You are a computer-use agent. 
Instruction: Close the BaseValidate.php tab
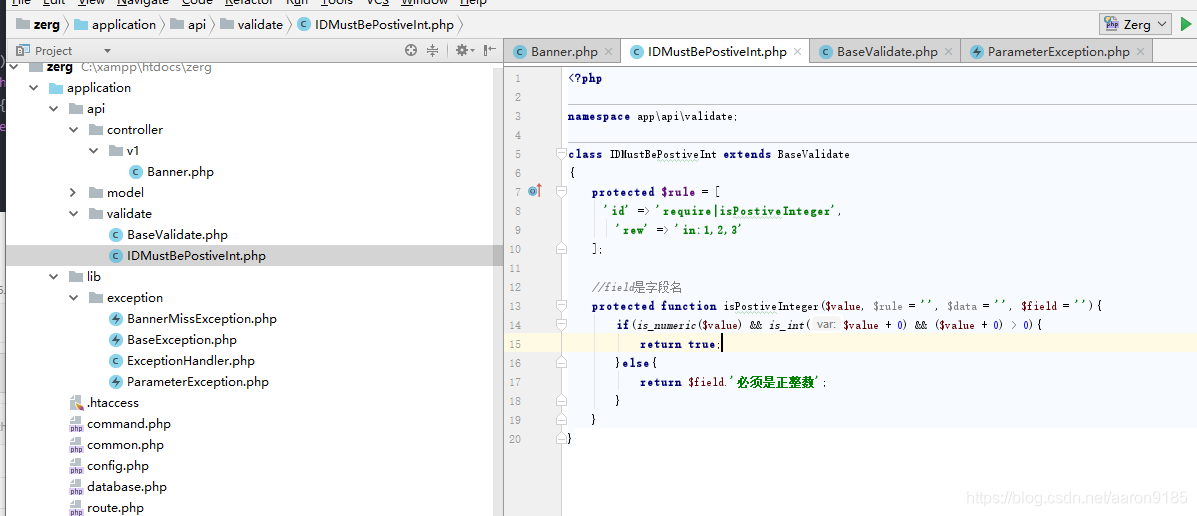pos(948,52)
